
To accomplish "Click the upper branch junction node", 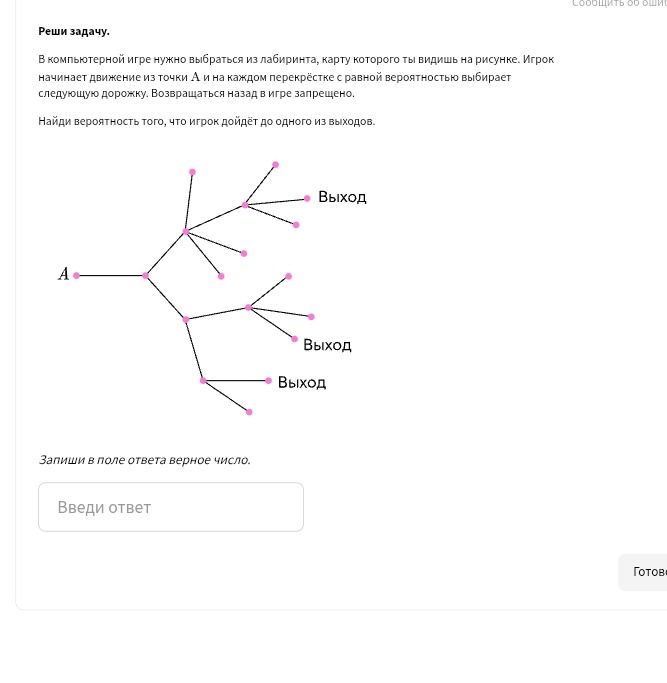I will (x=186, y=231).
